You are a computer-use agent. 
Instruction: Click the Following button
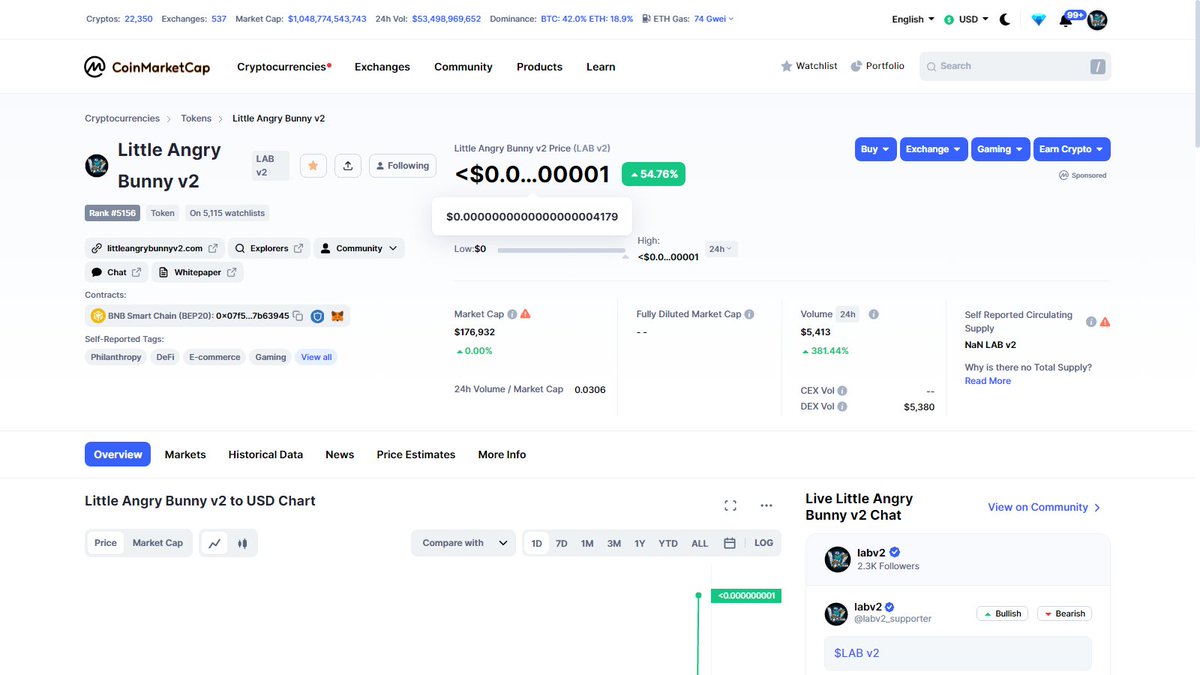point(402,166)
